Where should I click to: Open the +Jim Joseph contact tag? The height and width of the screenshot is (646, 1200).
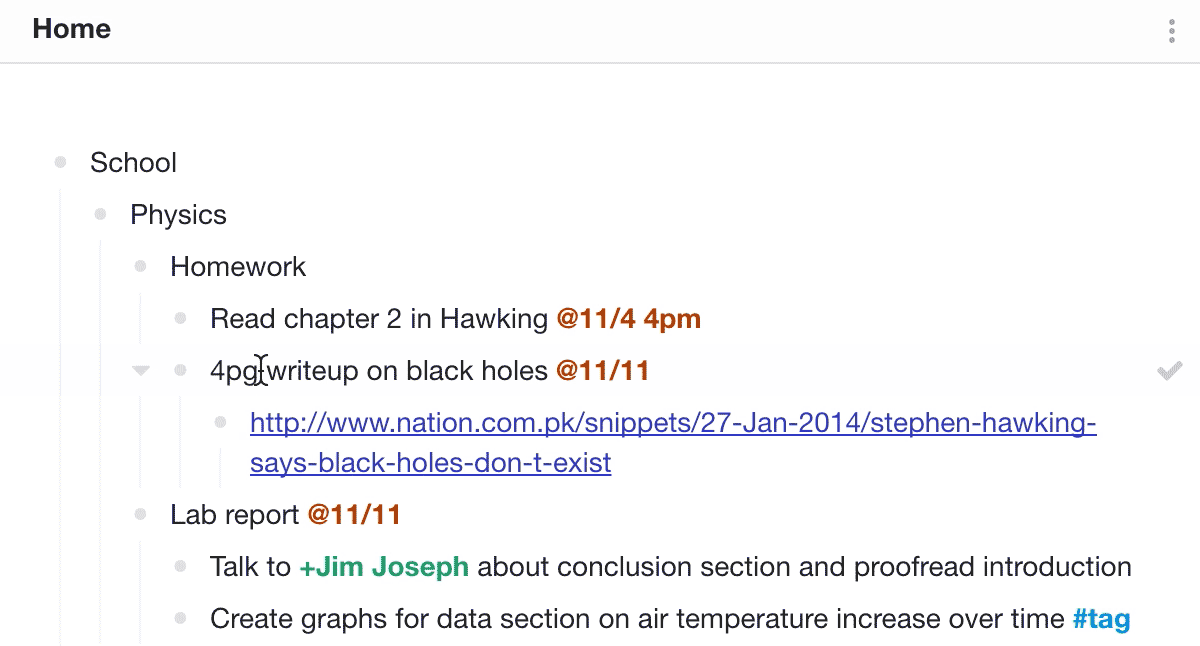(x=384, y=567)
